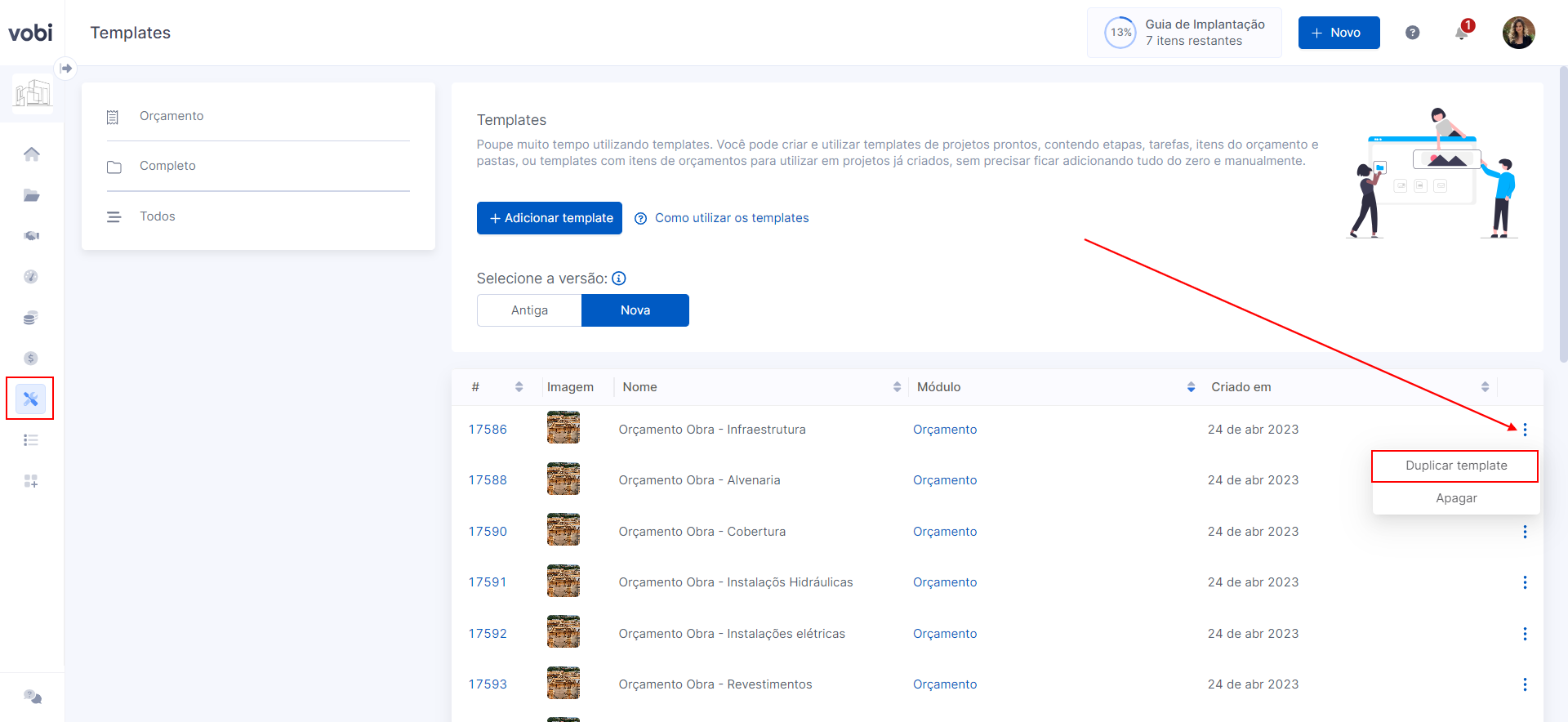Viewport: 1568px width, 722px height.
Task: Click the 13% progress circle
Action: [1120, 33]
